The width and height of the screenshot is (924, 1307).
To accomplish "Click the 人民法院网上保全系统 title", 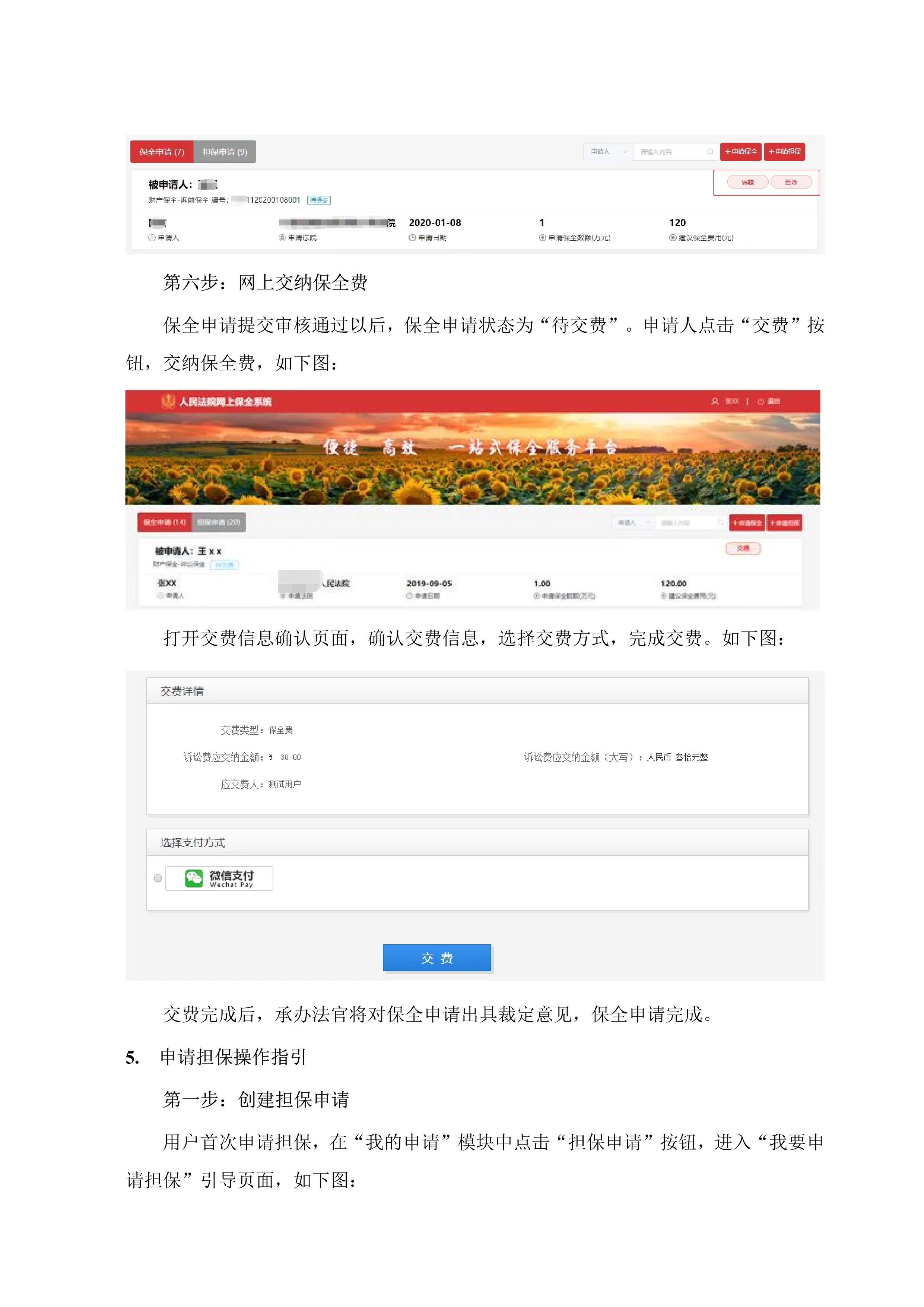I will click(x=225, y=402).
